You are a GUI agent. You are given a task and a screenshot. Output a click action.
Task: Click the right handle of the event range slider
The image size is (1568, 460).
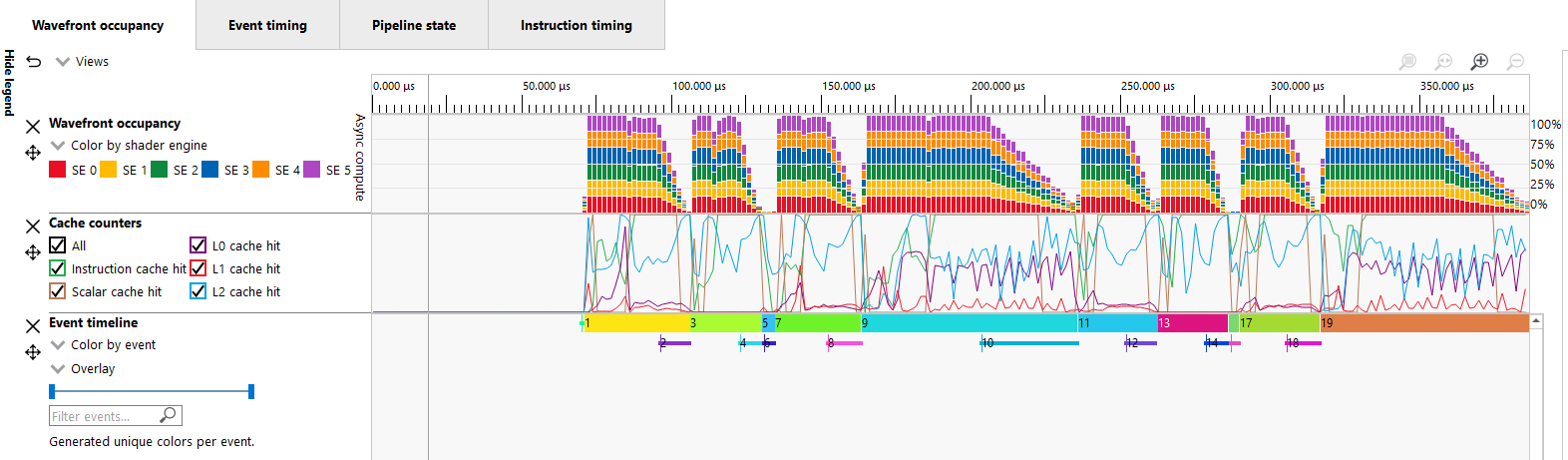251,391
